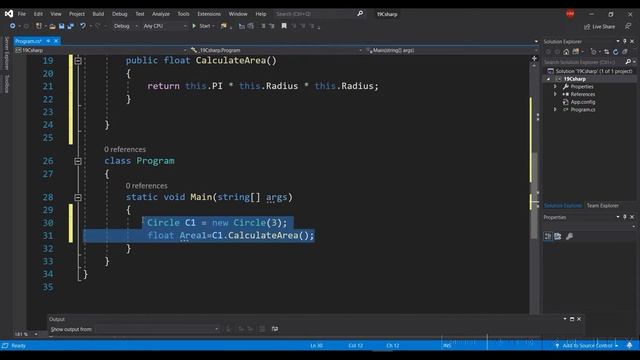Click the Refresh icon in Solution Explorer
640x360 pixels.
click(x=616, y=52)
